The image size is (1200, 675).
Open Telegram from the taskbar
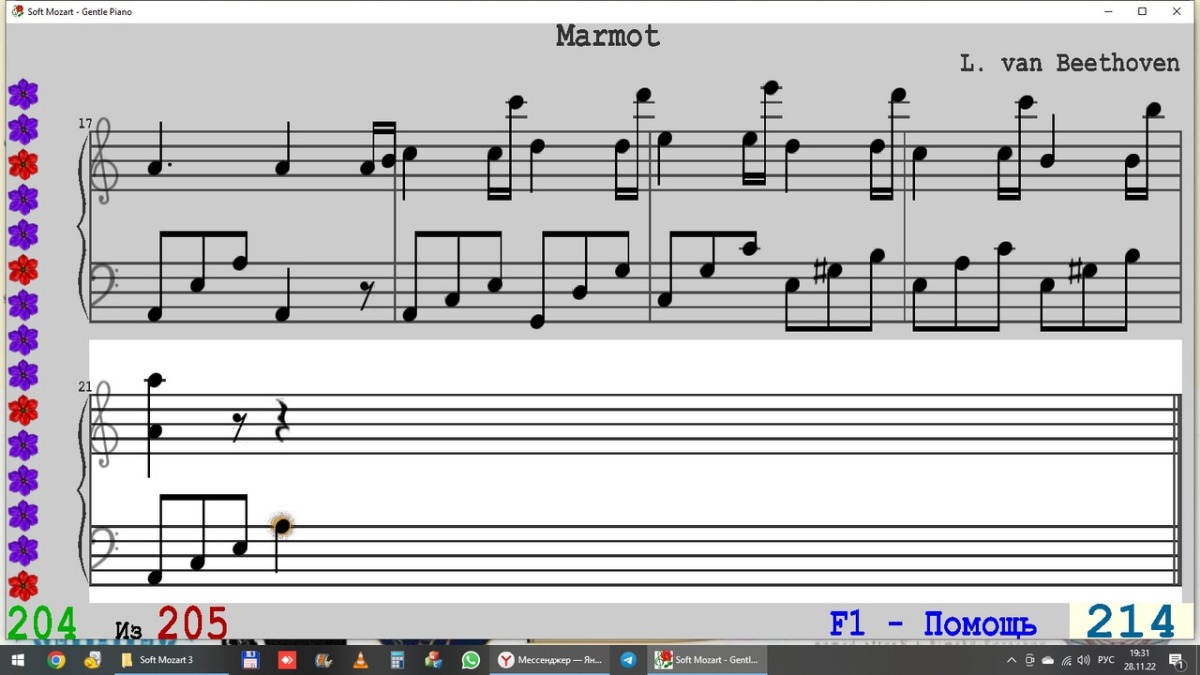628,660
